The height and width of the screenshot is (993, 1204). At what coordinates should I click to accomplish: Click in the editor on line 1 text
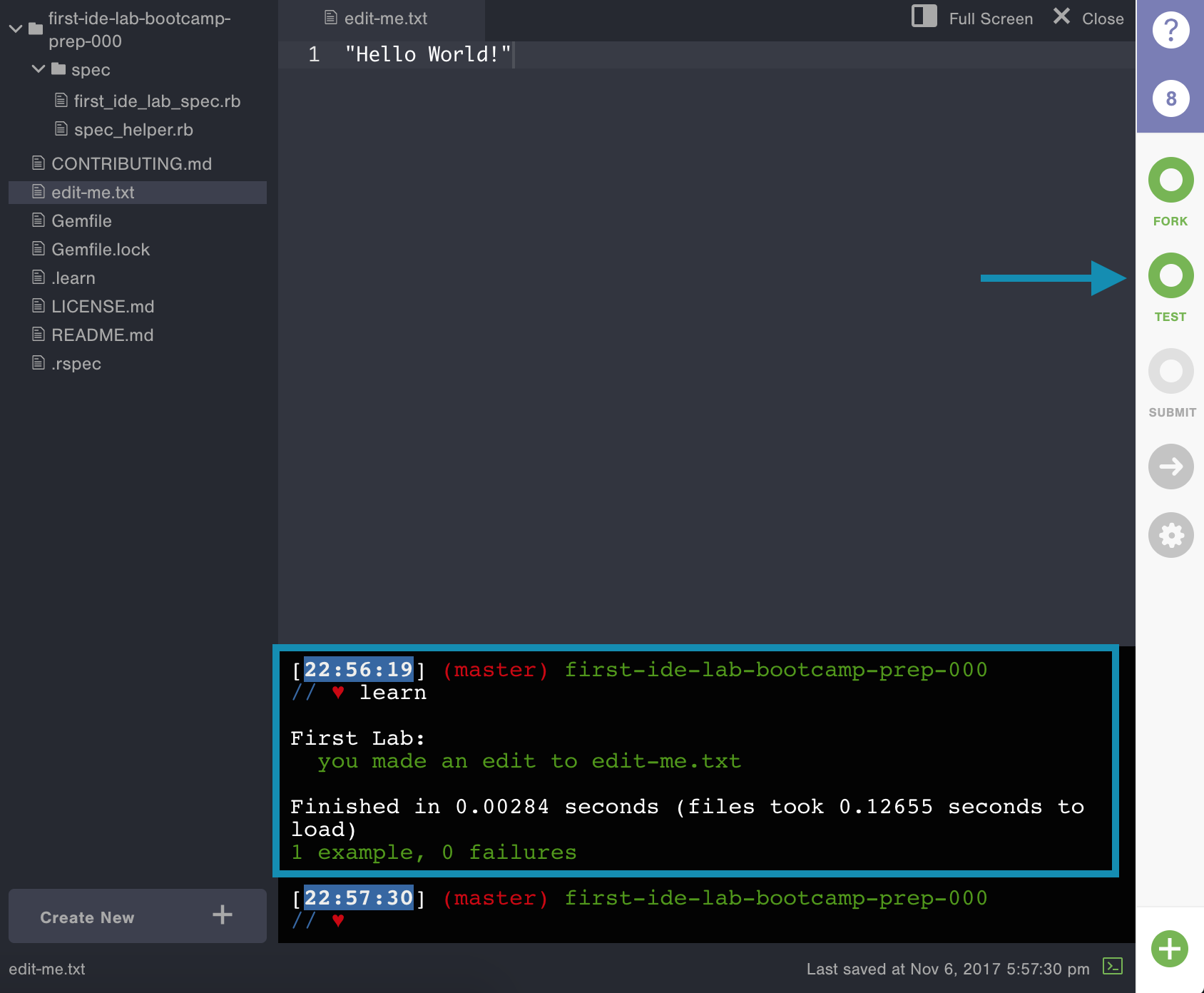[427, 55]
